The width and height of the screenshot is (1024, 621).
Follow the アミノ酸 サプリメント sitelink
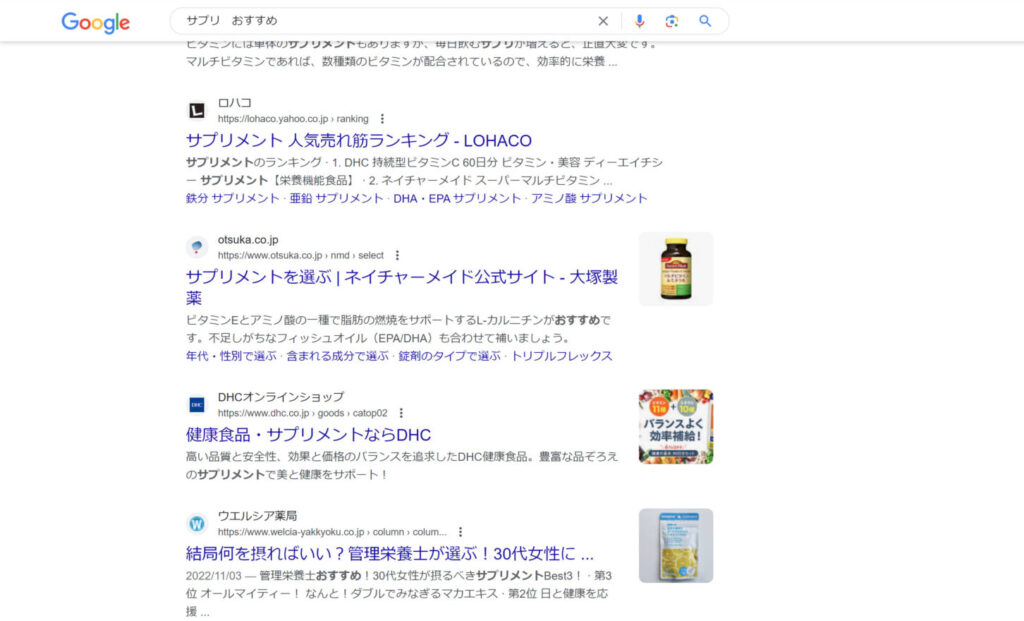[x=589, y=199]
